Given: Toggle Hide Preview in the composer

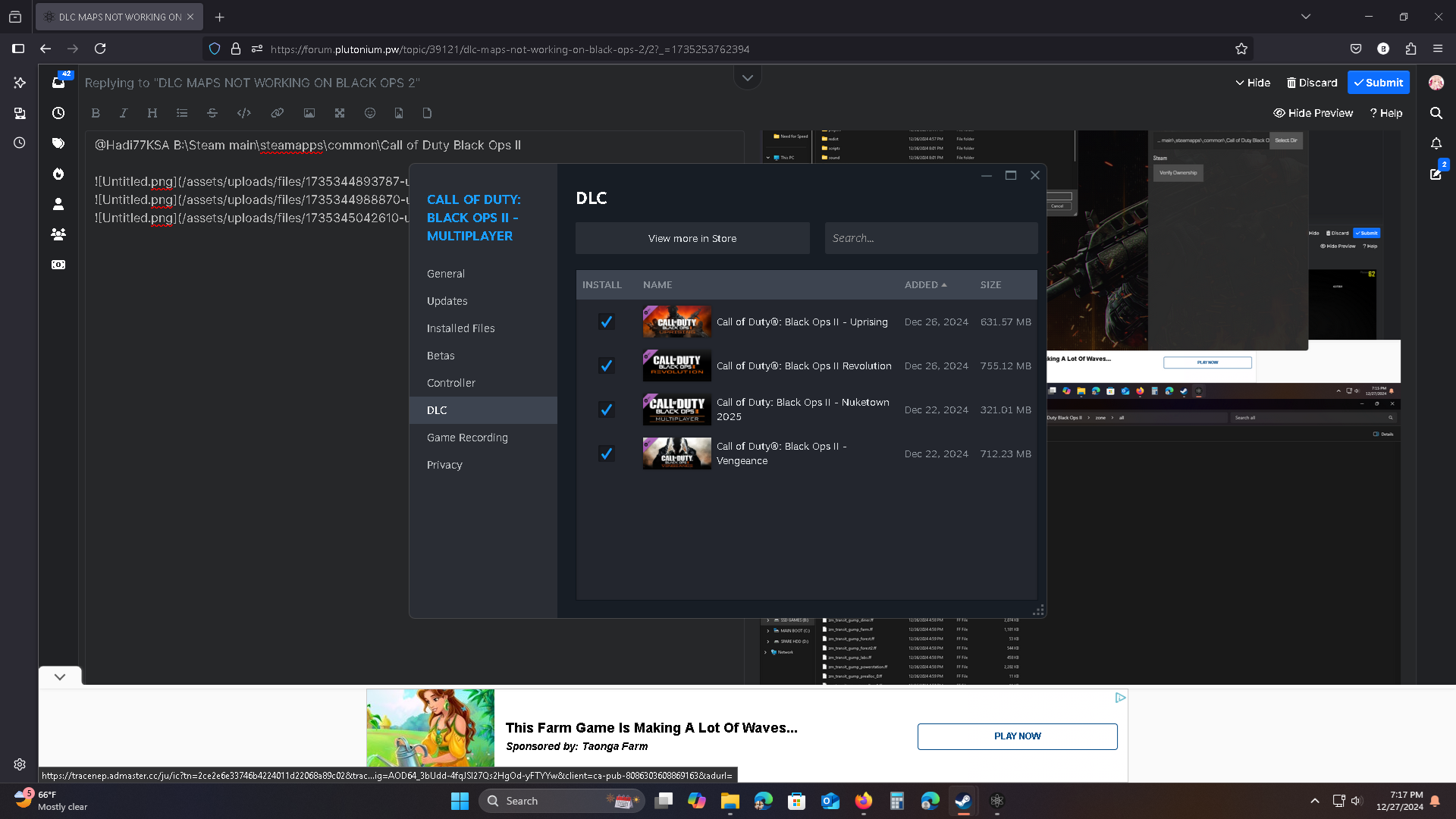Looking at the screenshot, I should coord(1313,113).
